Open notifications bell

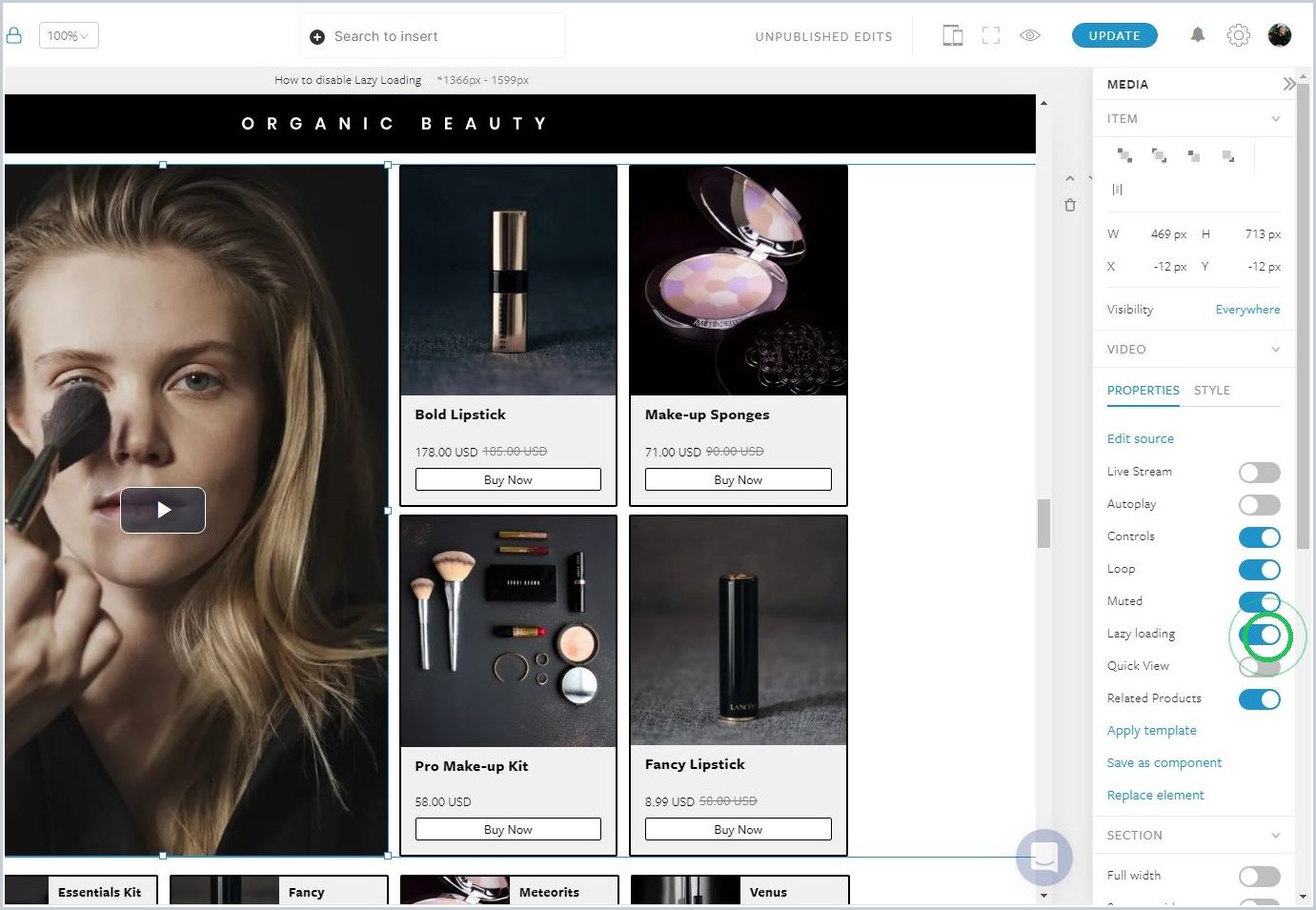pyautogui.click(x=1198, y=35)
